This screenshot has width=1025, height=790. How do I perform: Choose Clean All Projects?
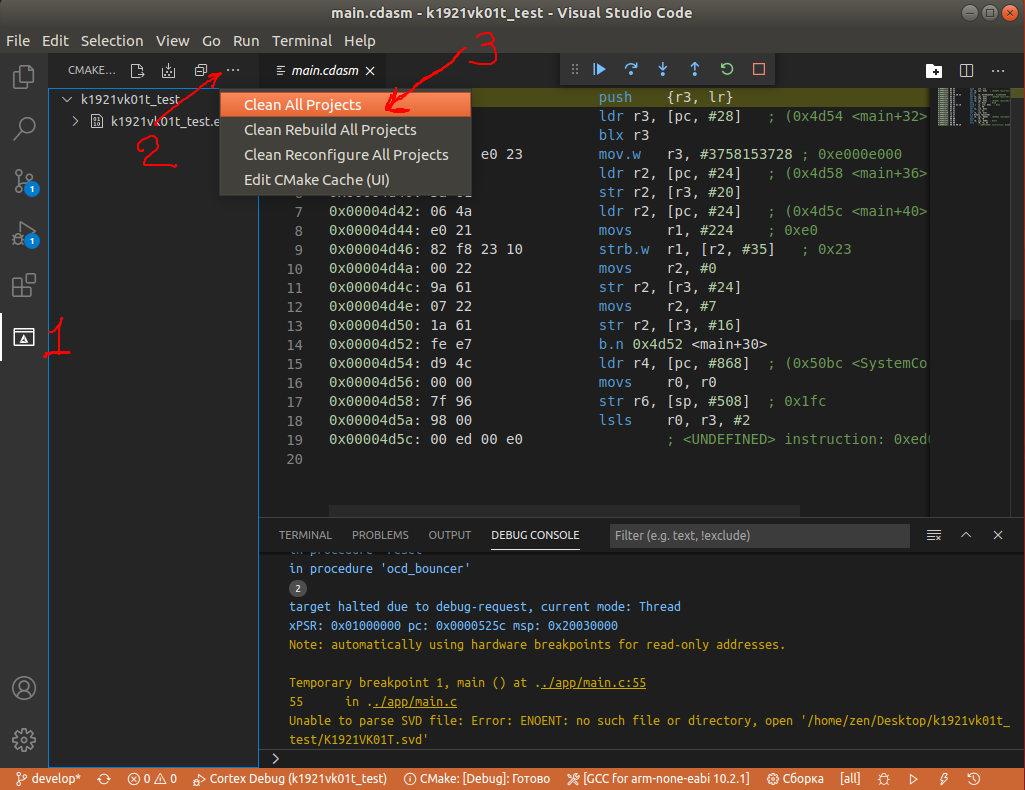coord(345,105)
